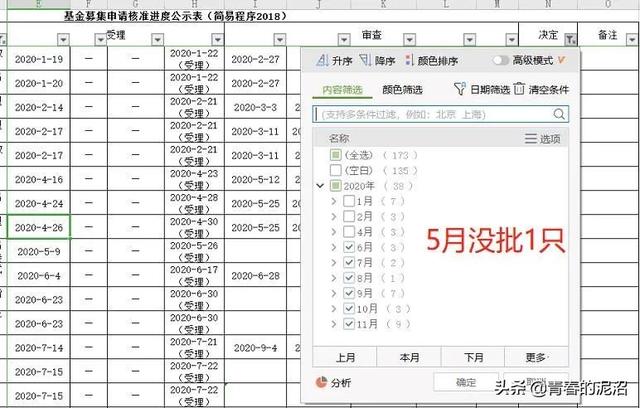Open the 决定 column filter dropdown
Screen dimensions: 640x408
coord(569,40)
